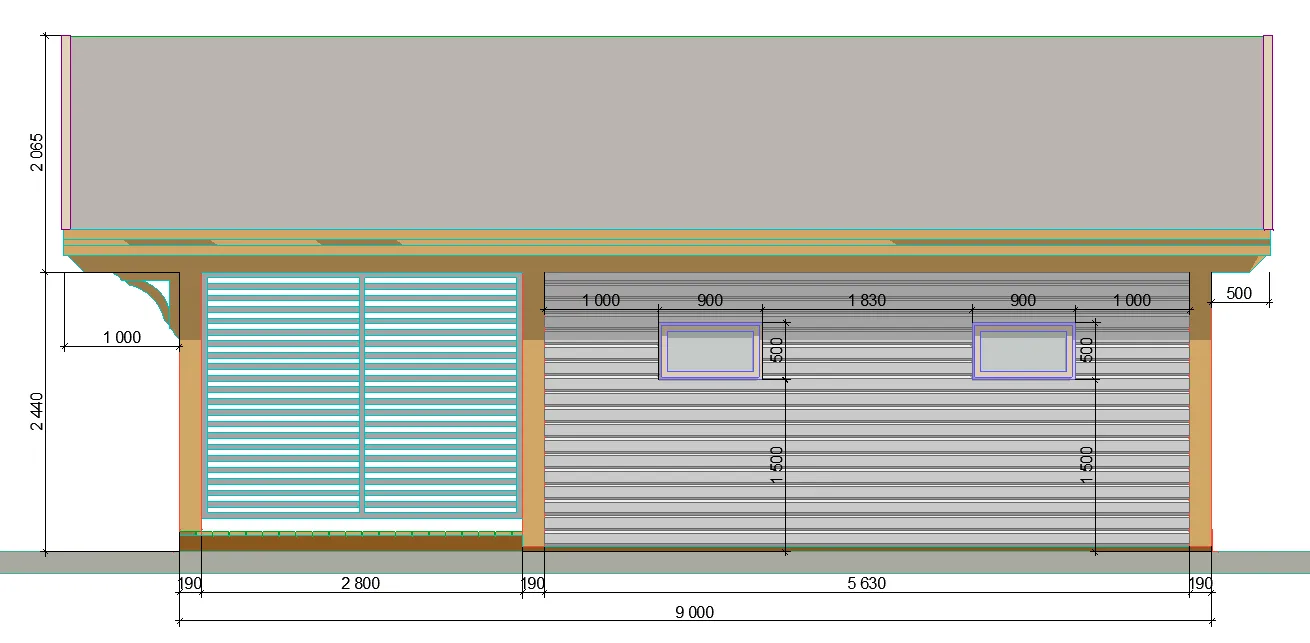This screenshot has width=1310, height=643.
Task: Click the 9 000 overall width dimension
Action: pos(694,612)
